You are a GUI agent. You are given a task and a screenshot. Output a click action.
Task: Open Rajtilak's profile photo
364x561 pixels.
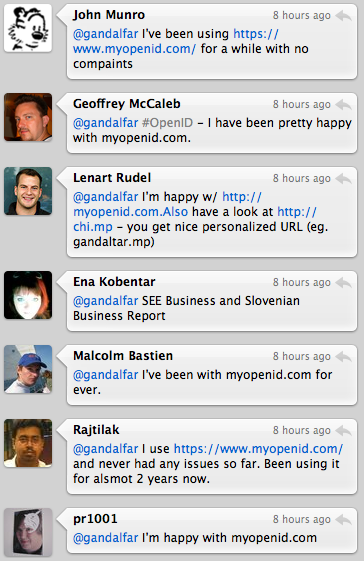[x=28, y=443]
